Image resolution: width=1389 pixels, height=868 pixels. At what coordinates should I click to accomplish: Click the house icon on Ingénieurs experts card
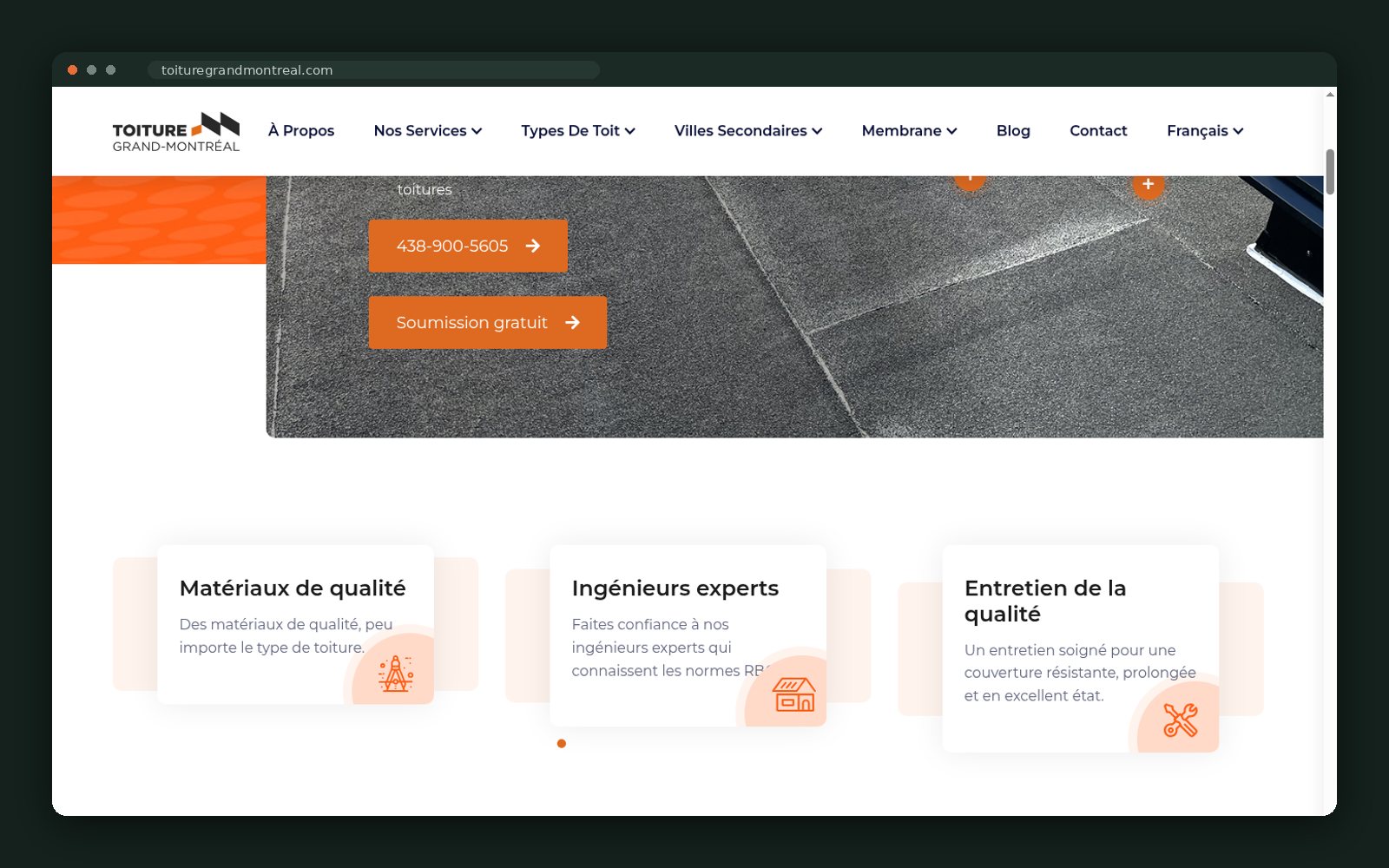794,694
